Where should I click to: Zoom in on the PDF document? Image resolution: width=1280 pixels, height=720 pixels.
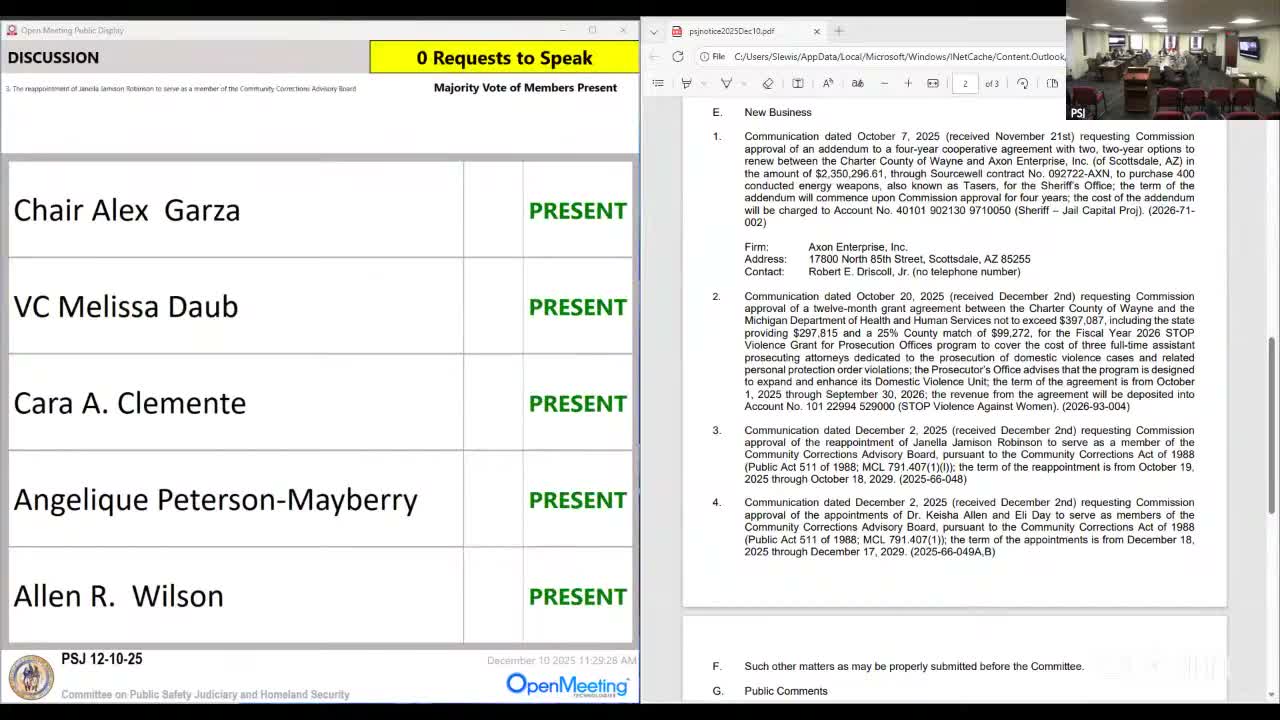908,83
